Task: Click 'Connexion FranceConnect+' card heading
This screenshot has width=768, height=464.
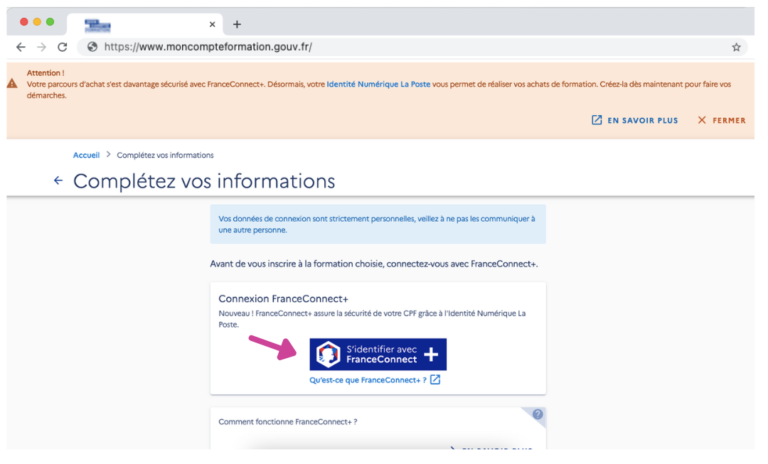Action: point(283,299)
